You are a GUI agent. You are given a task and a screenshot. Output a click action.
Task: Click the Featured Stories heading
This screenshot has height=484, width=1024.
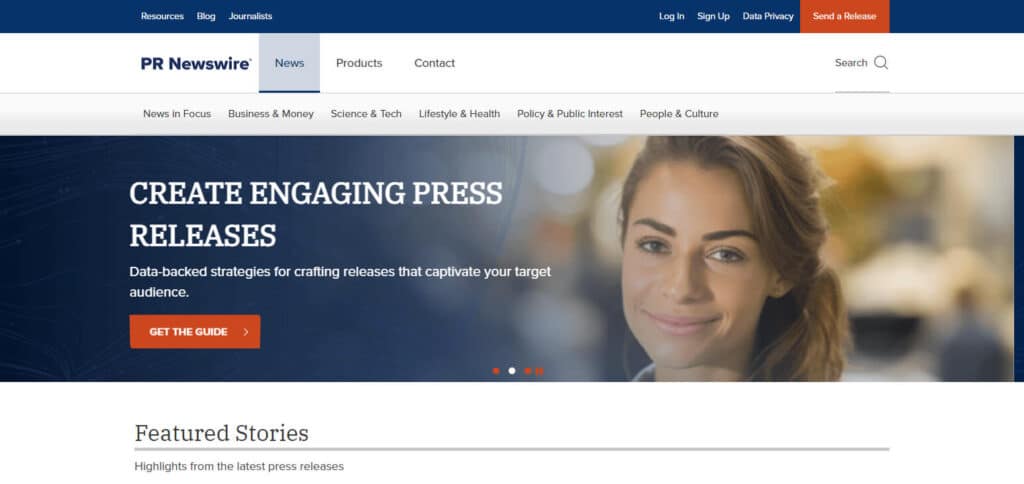(221, 433)
